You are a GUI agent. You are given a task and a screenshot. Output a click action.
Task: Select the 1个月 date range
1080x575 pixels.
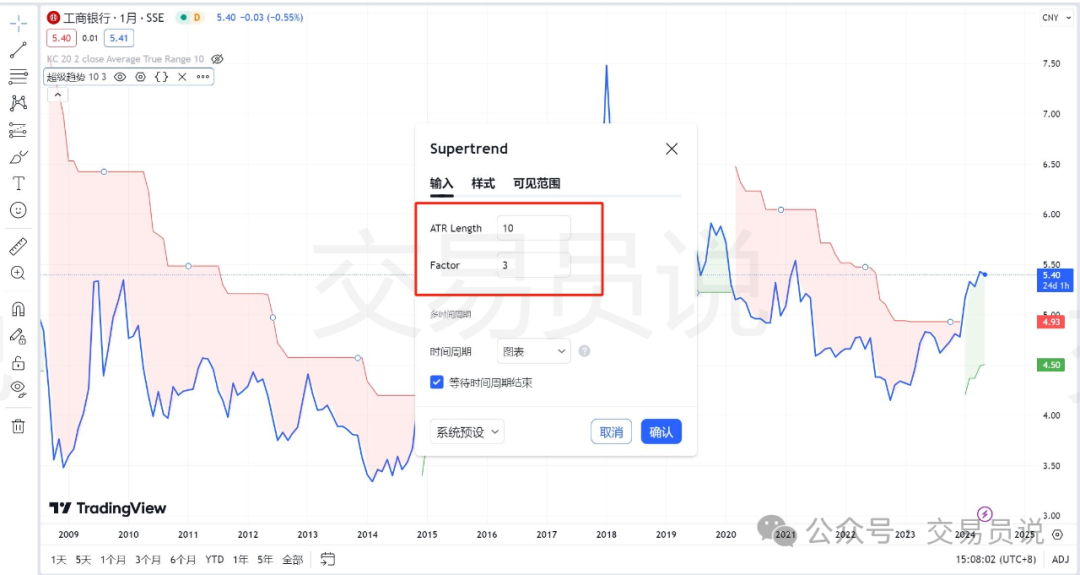pyautogui.click(x=113, y=560)
